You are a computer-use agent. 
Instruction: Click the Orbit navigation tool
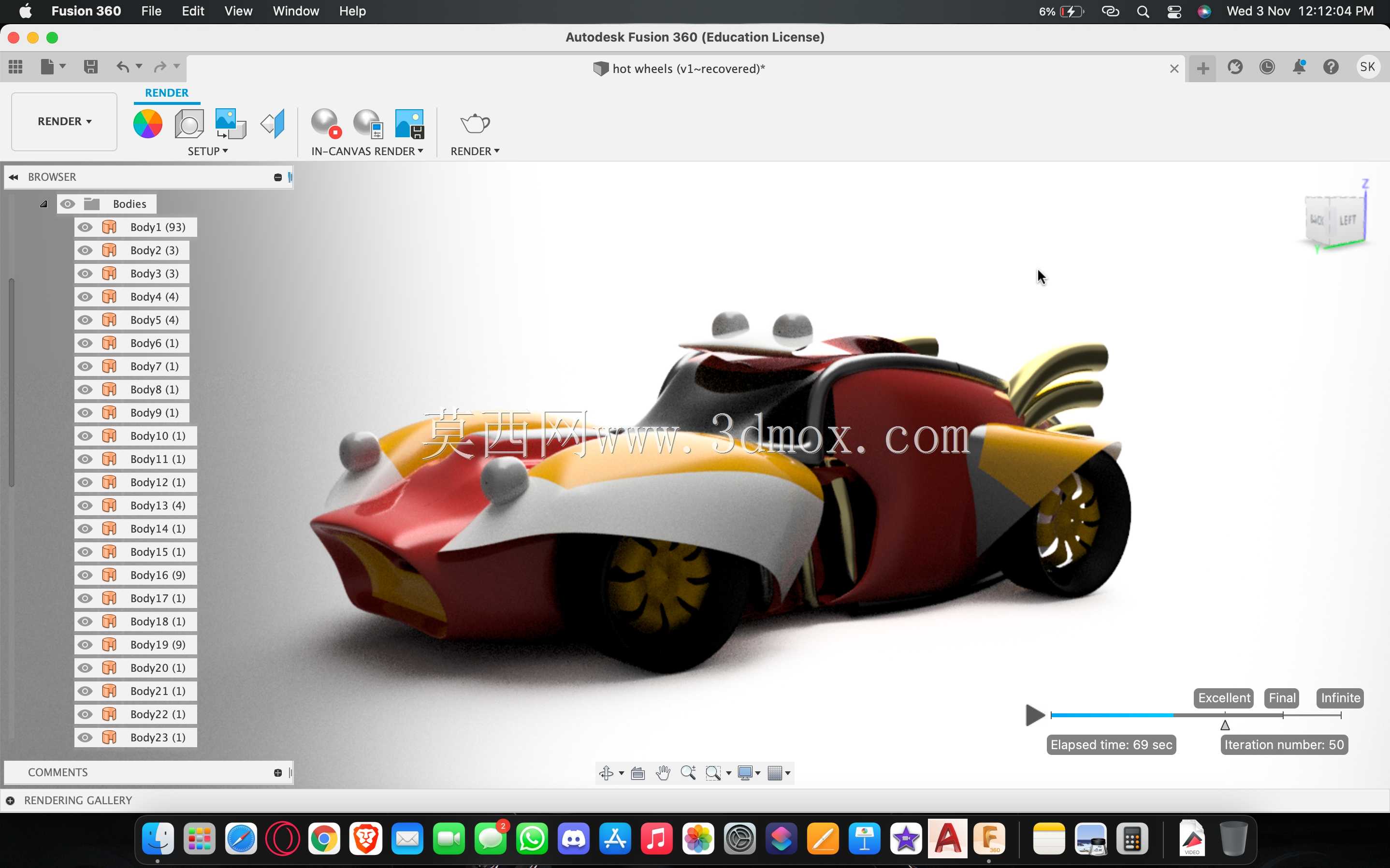[606, 773]
